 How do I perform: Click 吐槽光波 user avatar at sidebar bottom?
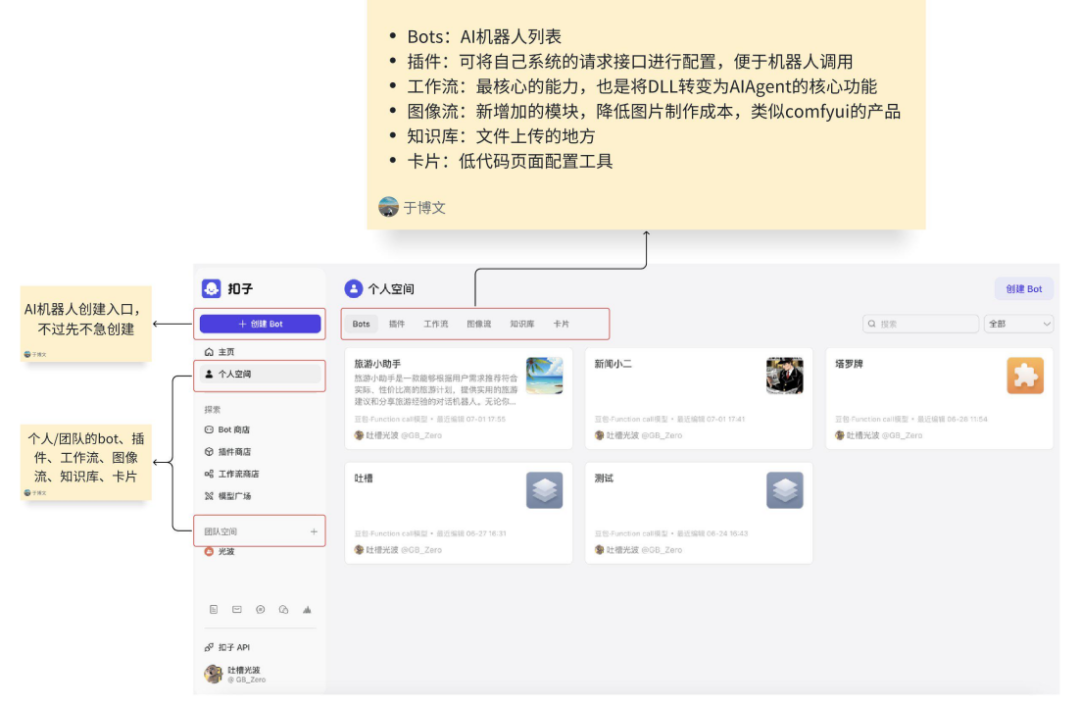tap(214, 674)
